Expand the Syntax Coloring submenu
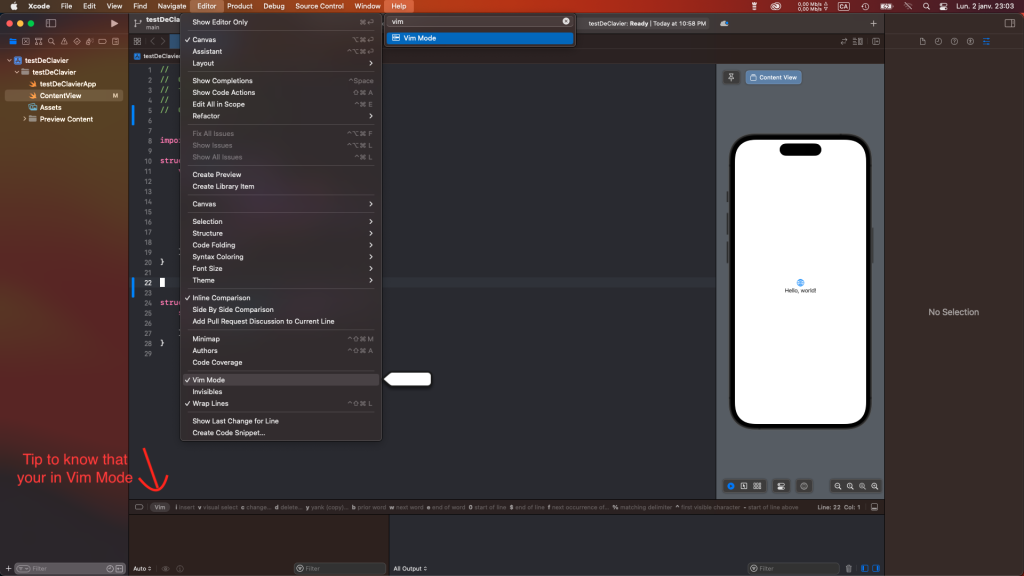Viewport: 1024px width, 576px height. [x=281, y=257]
